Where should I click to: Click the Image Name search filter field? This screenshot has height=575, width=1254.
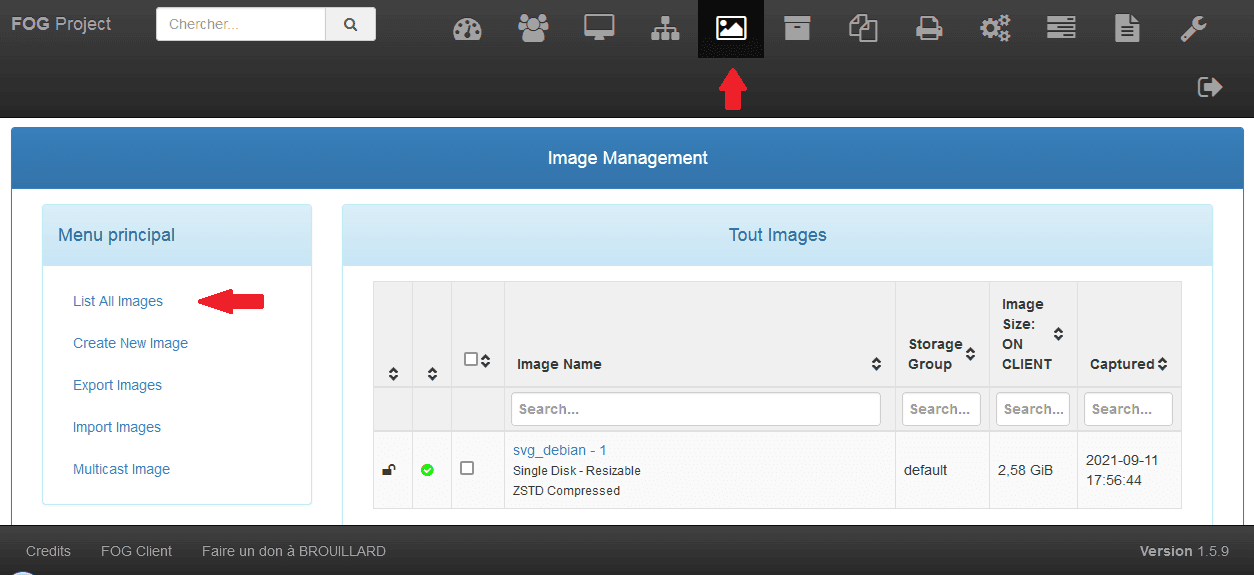pyautogui.click(x=696, y=409)
